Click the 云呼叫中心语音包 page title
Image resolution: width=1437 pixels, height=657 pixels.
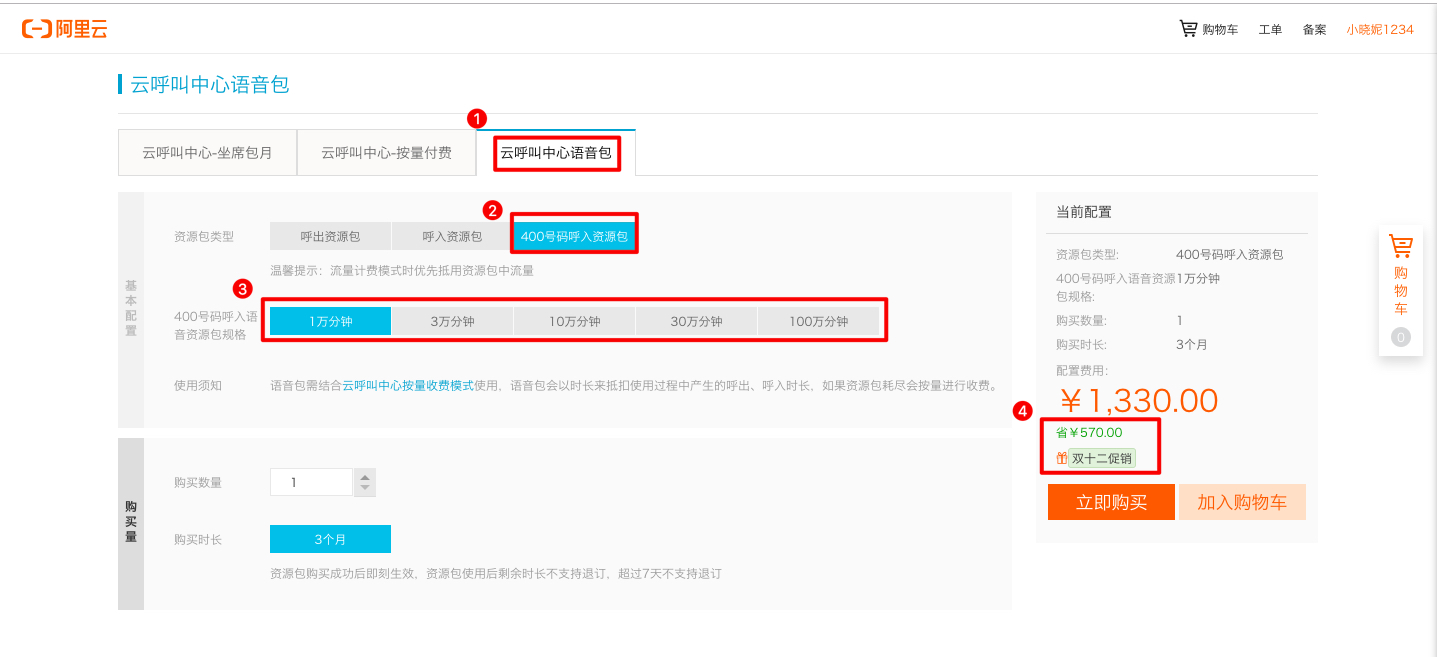point(210,84)
